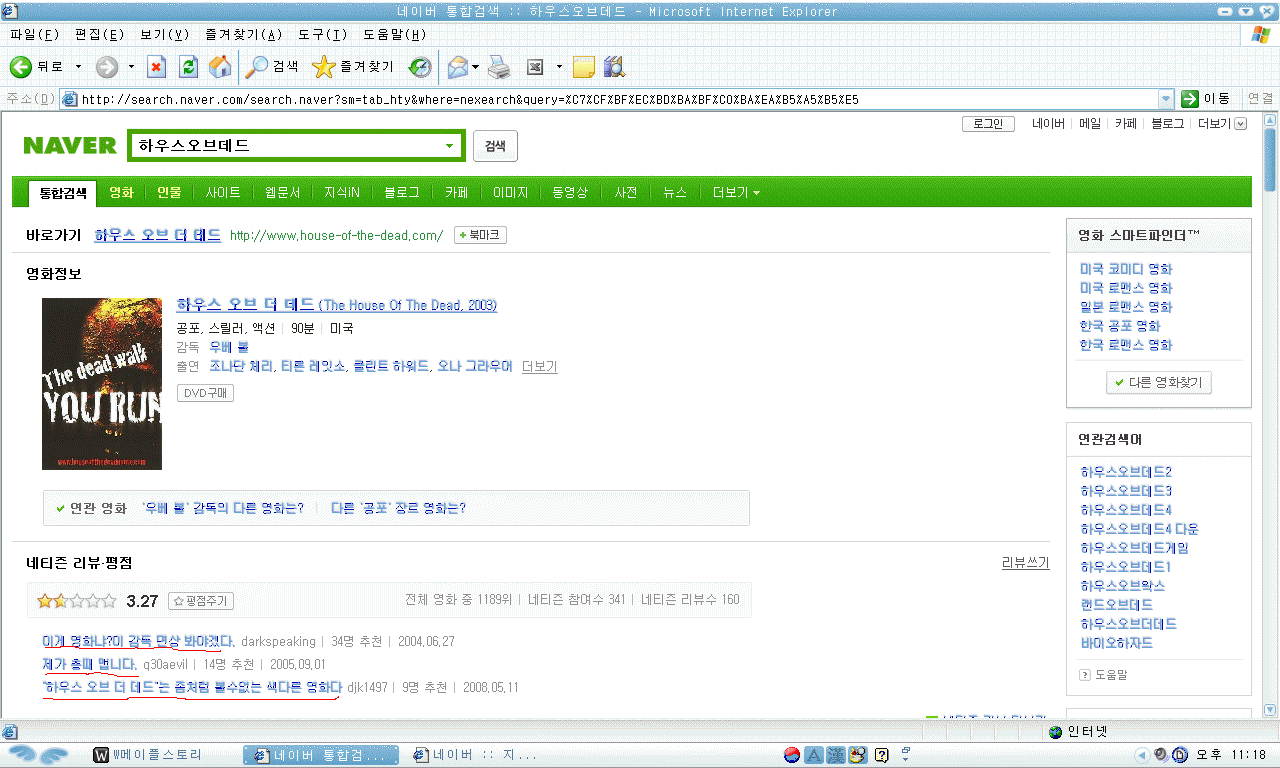Click the yellow note toolbar icon
The image size is (1280, 768).
tap(583, 67)
